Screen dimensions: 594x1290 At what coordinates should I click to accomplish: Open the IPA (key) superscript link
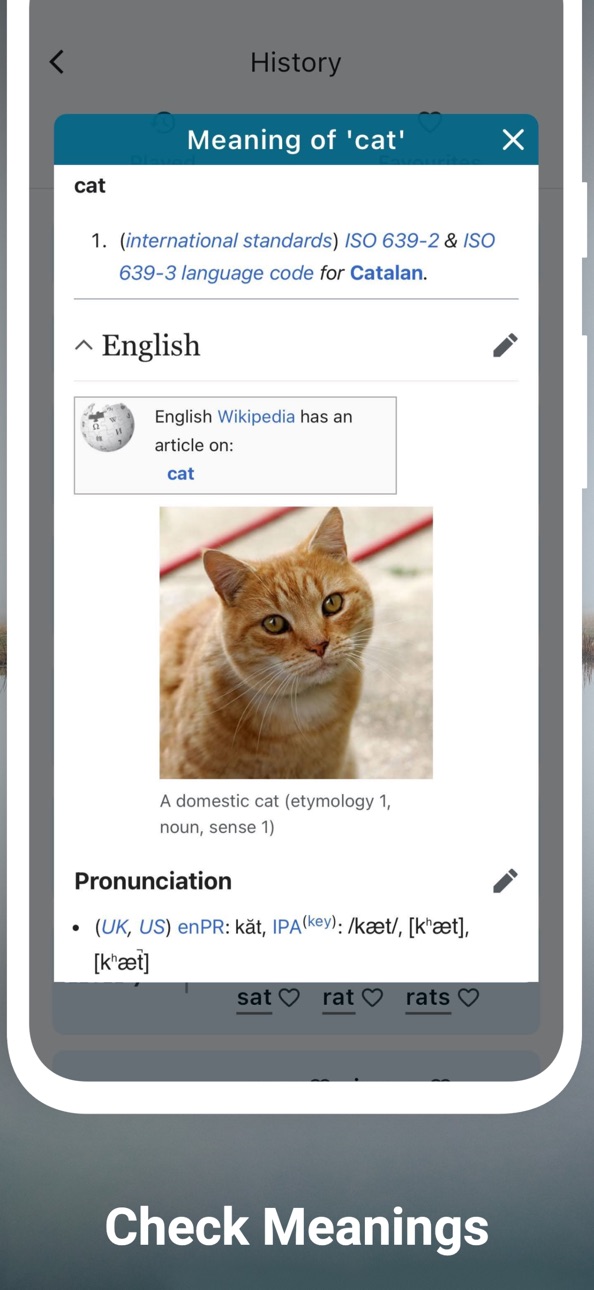pyautogui.click(x=319, y=922)
